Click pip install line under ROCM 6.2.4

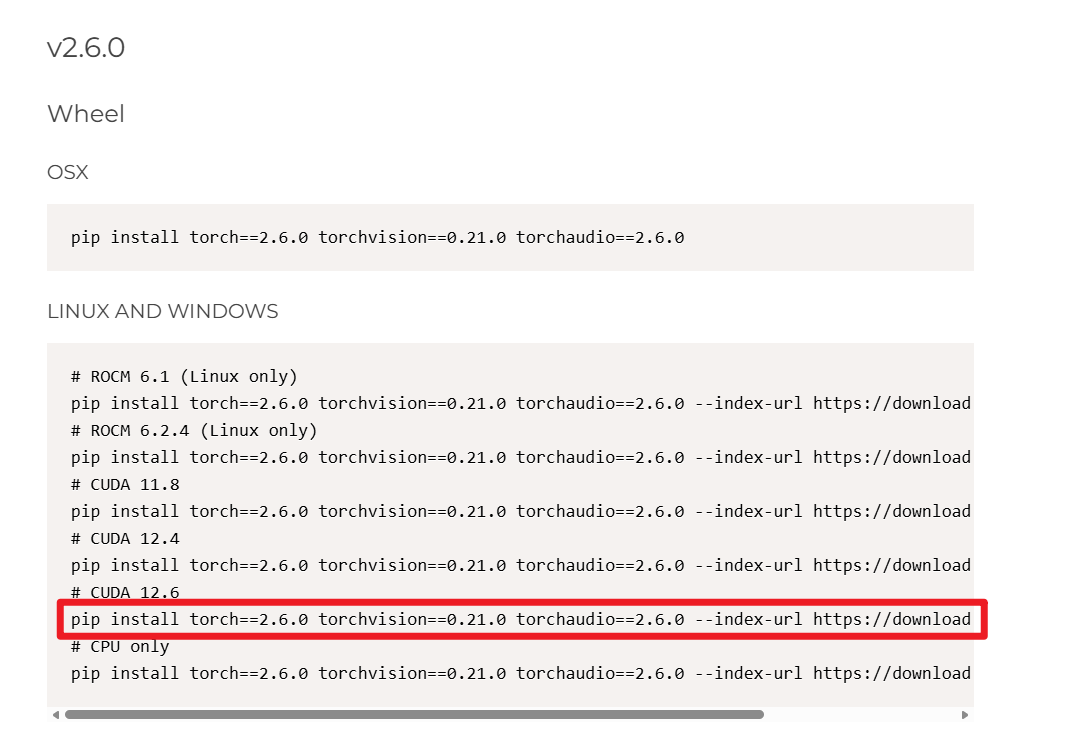tap(521, 457)
